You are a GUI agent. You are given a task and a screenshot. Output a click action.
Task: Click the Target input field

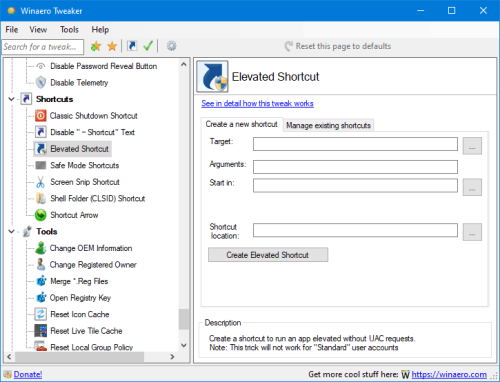pos(355,144)
